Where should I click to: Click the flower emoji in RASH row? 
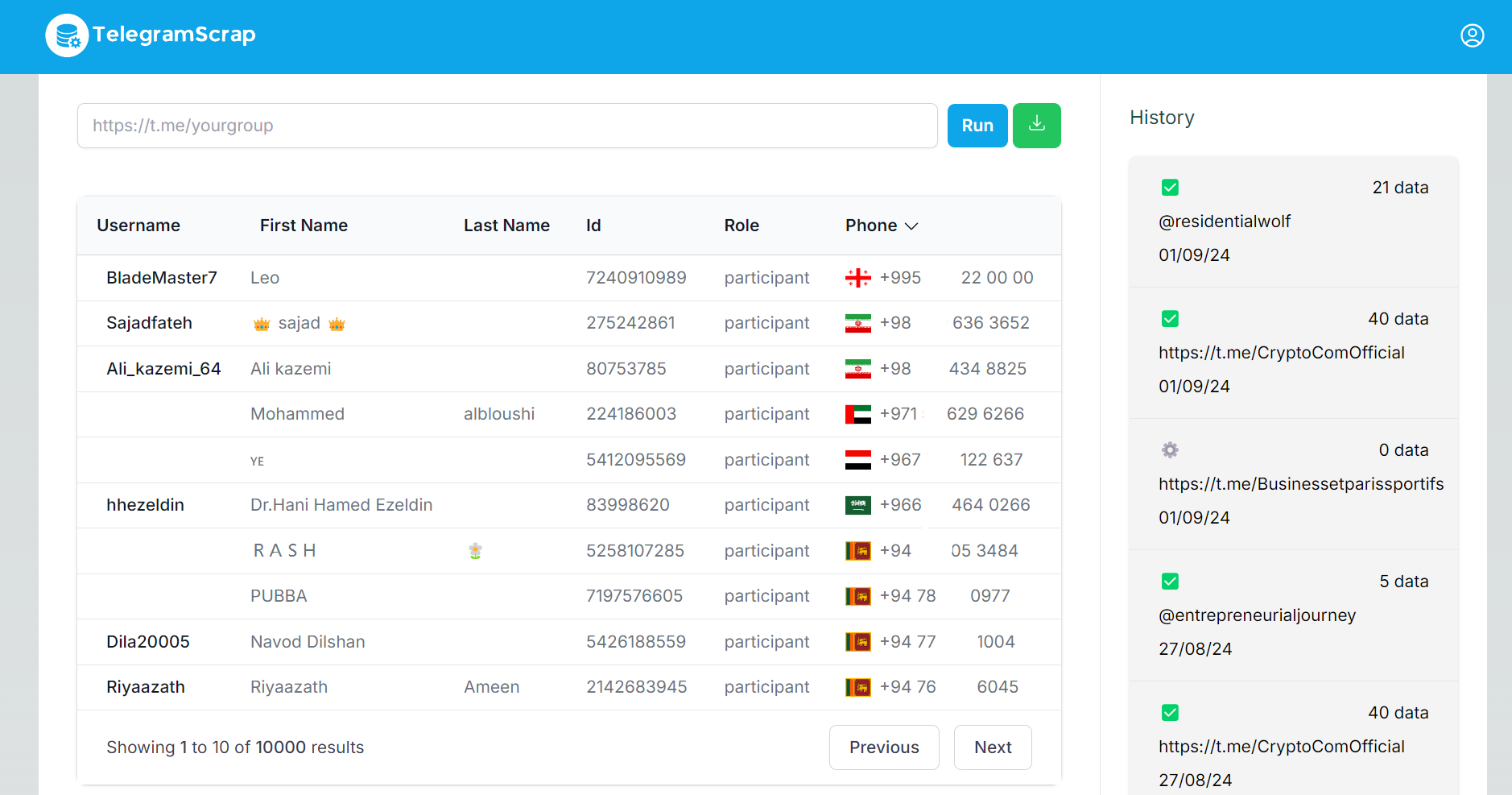pyautogui.click(x=475, y=551)
